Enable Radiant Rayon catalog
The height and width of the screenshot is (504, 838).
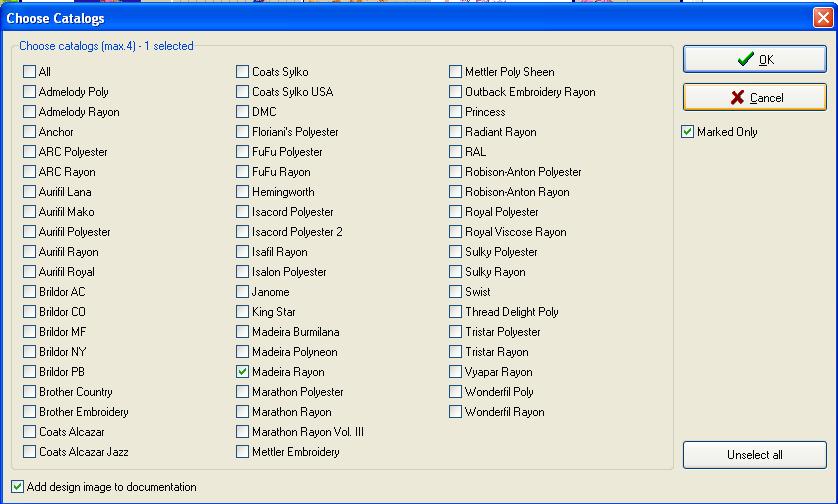[x=455, y=131]
